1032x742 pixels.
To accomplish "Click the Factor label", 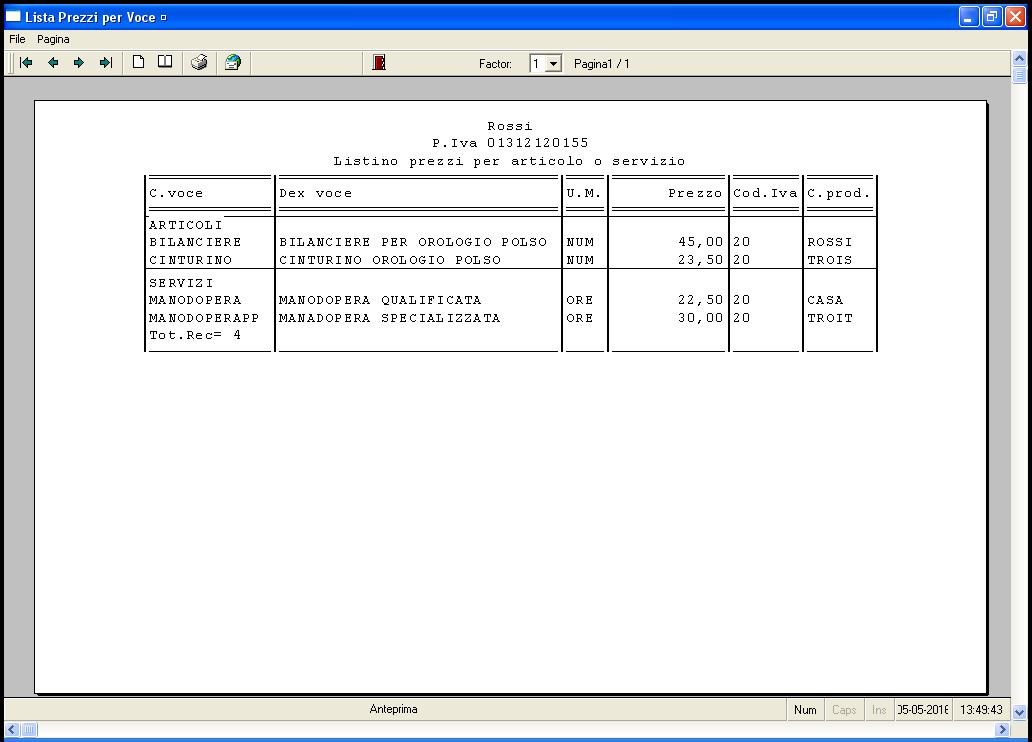I will coord(495,64).
